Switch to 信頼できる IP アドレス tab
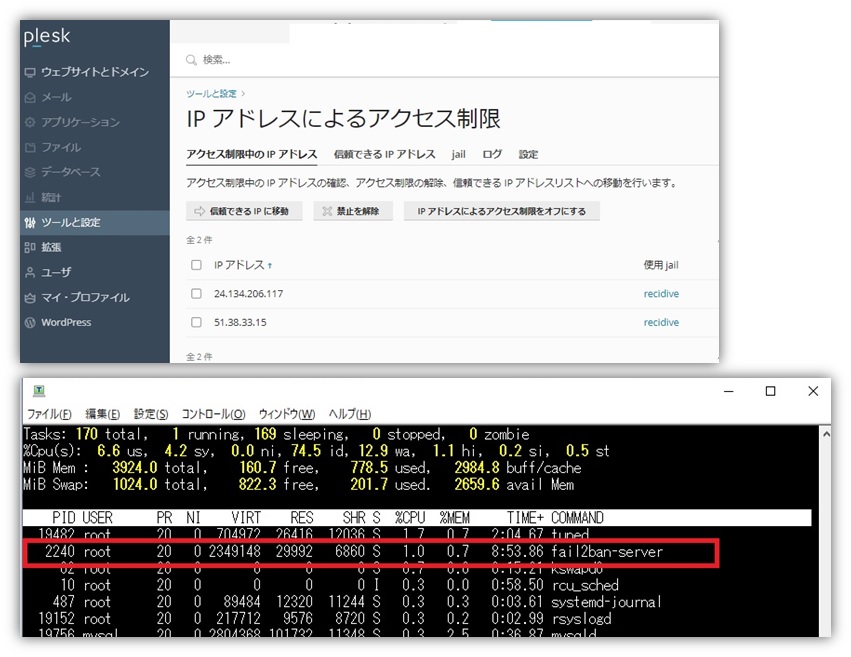Screen dimensions: 851x657 pos(384,154)
